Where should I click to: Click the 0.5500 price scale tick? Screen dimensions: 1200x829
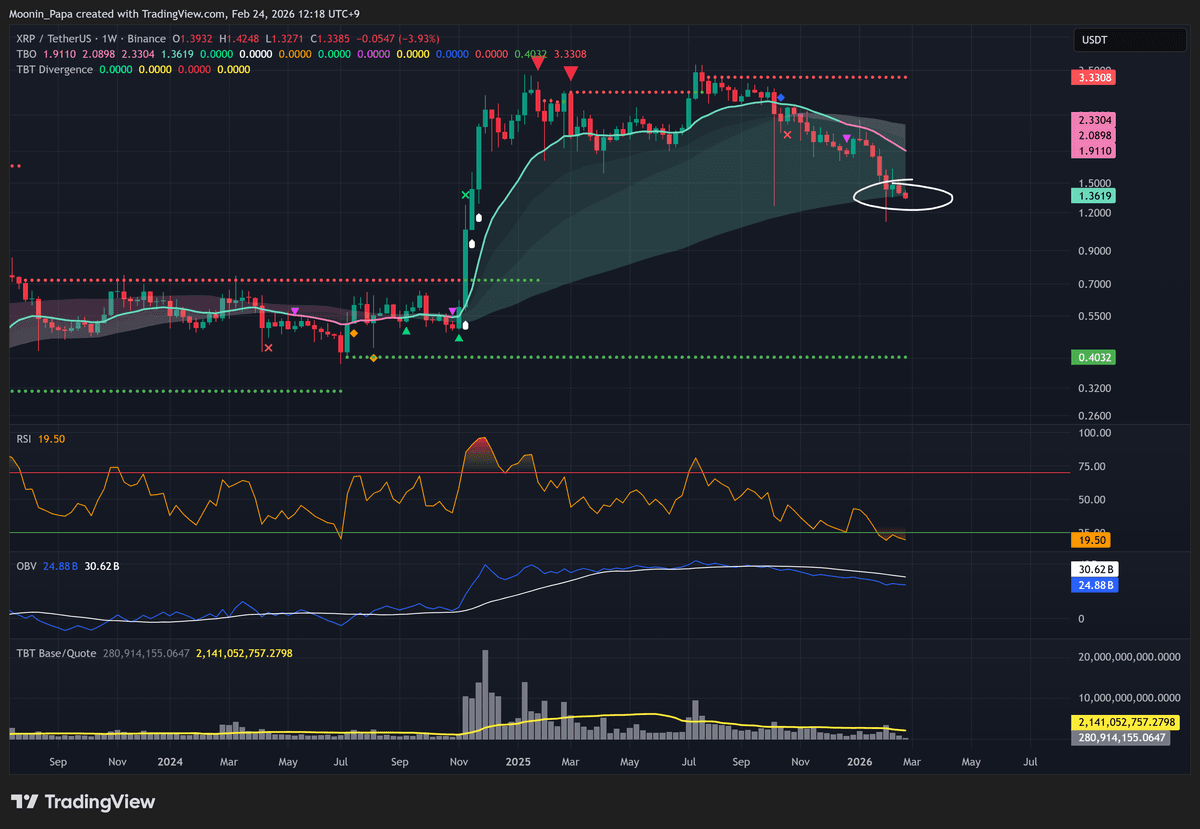click(x=1093, y=317)
